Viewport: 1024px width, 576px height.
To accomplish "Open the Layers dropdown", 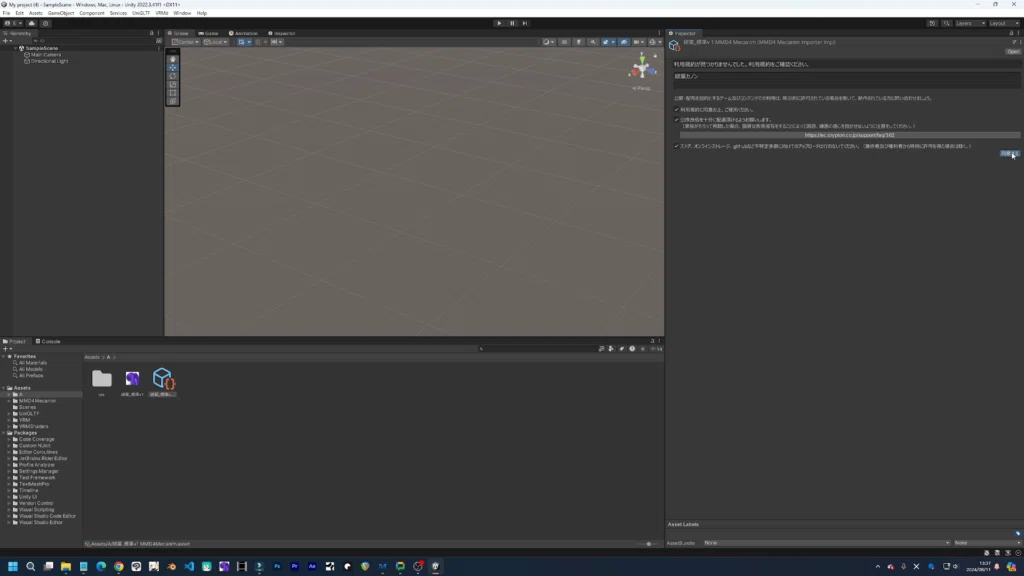I will pos(970,24).
